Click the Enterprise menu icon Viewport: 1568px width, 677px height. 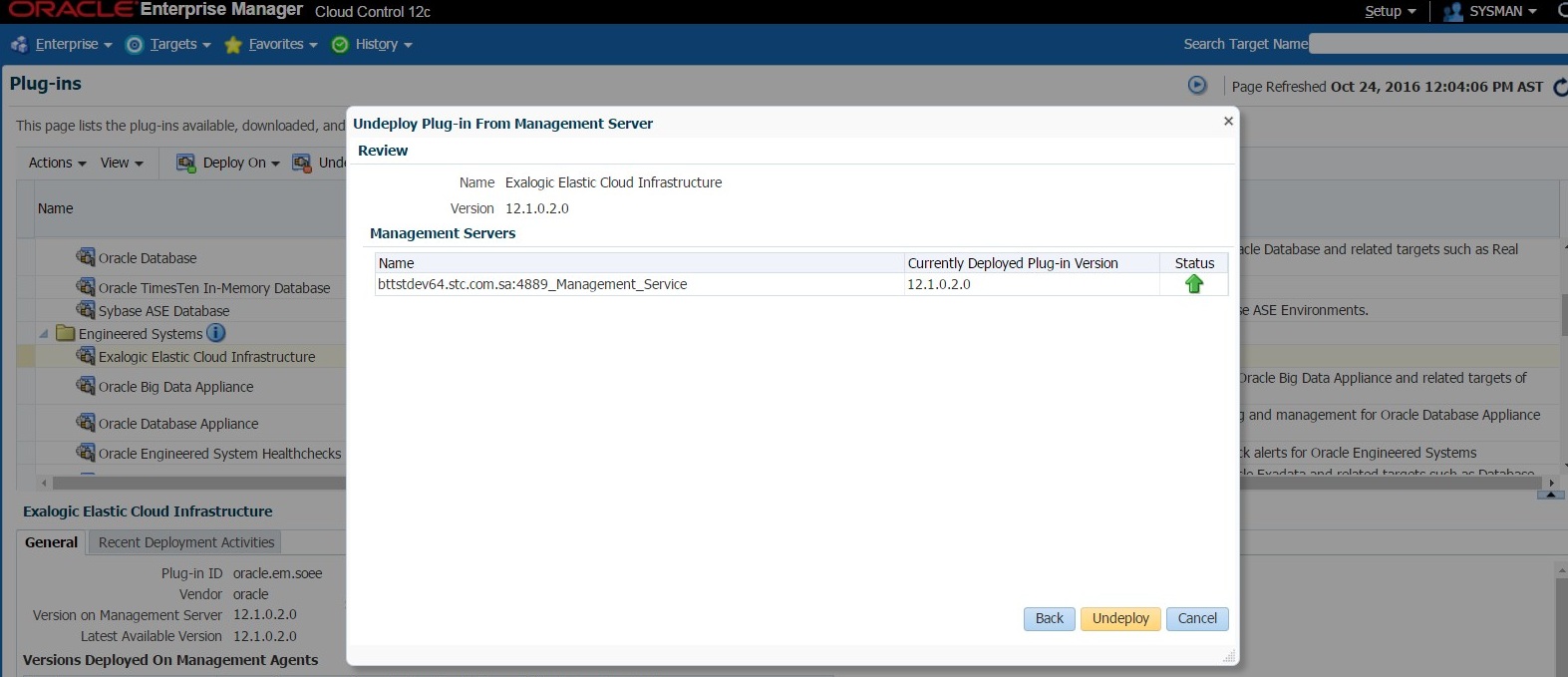tap(19, 44)
